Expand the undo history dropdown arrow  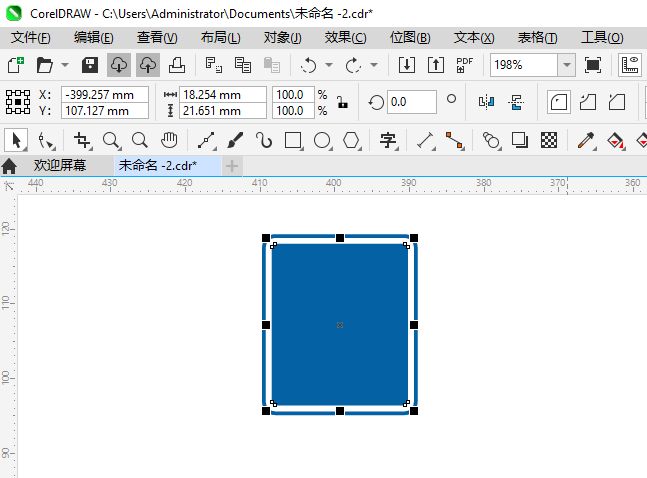click(x=329, y=65)
